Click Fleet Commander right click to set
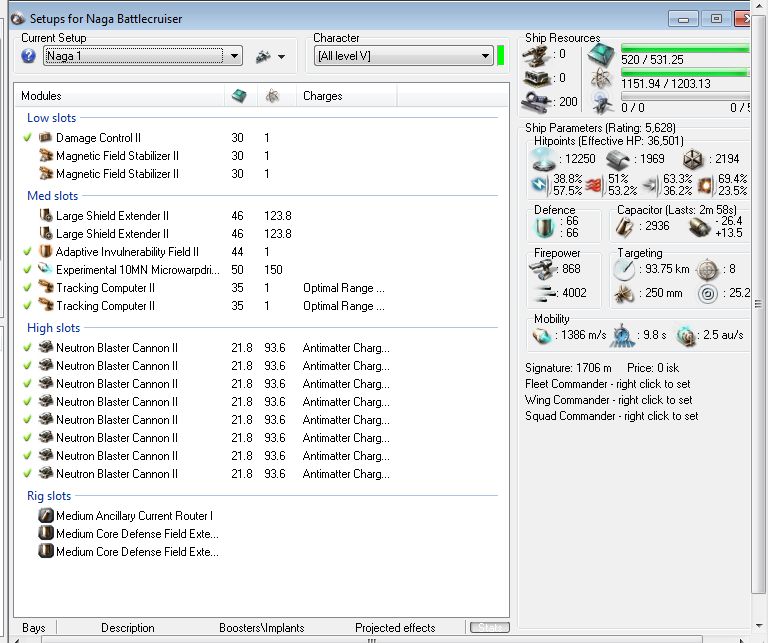This screenshot has width=775, height=643. 607,384
